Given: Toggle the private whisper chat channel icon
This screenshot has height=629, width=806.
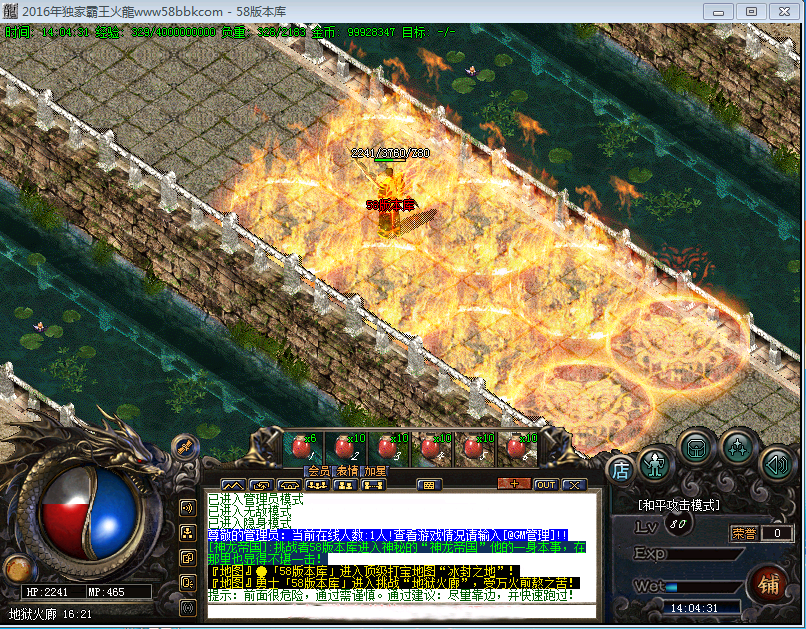Looking at the screenshot, I should pos(188,583).
